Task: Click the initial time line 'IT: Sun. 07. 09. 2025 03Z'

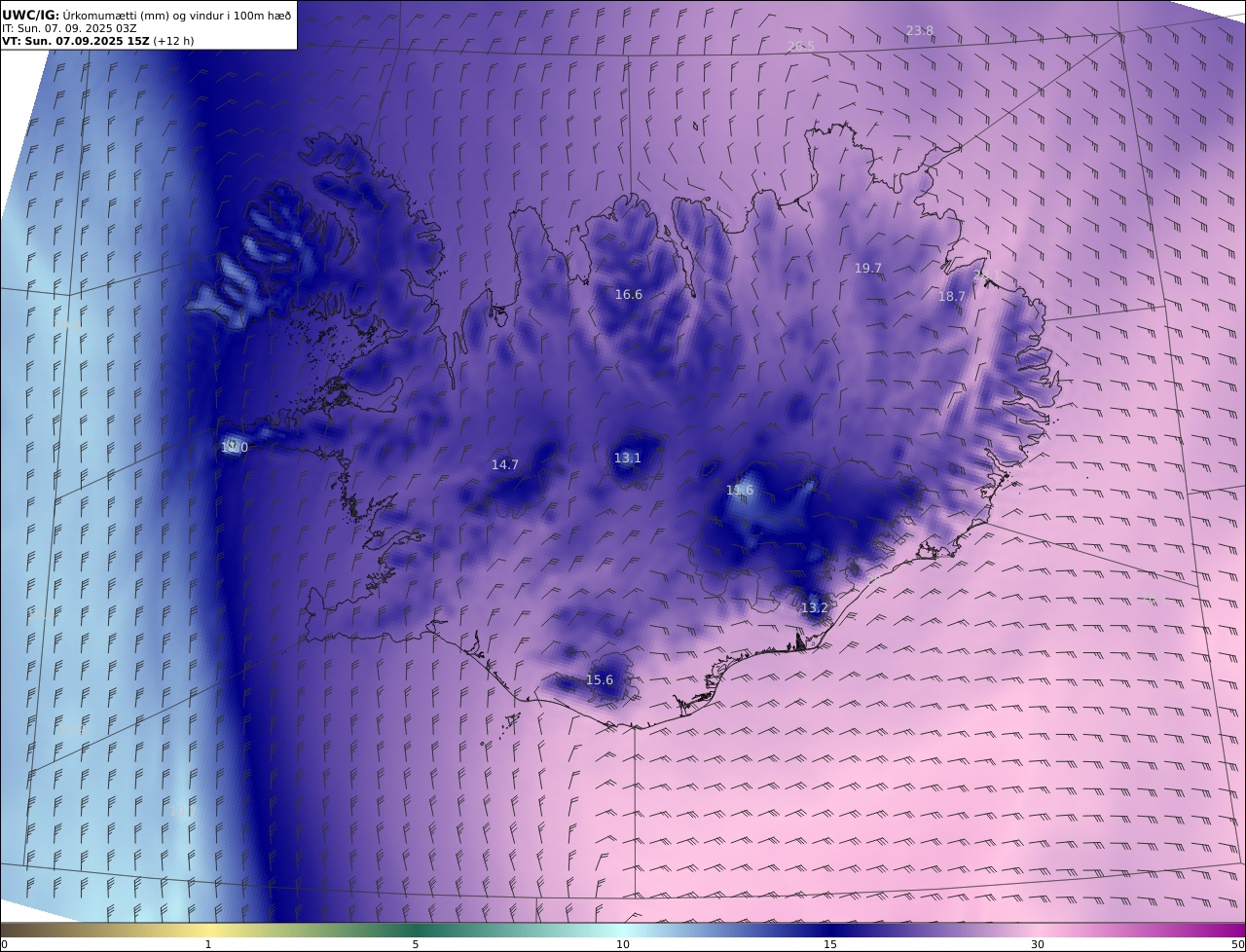Action: (69, 28)
